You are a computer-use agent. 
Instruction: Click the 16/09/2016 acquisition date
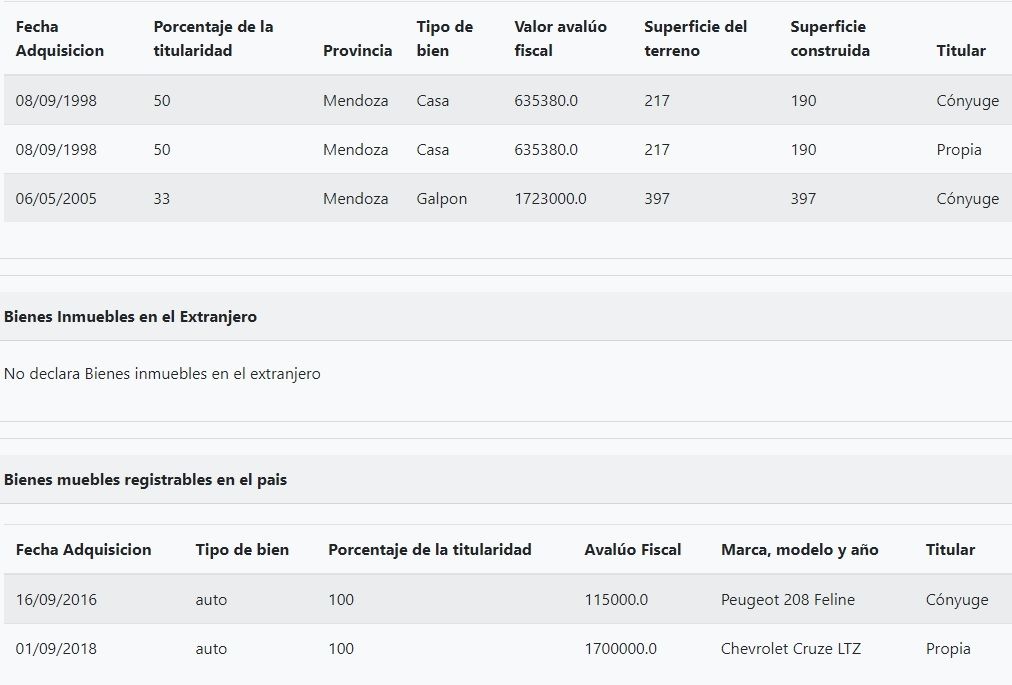pyautogui.click(x=56, y=600)
